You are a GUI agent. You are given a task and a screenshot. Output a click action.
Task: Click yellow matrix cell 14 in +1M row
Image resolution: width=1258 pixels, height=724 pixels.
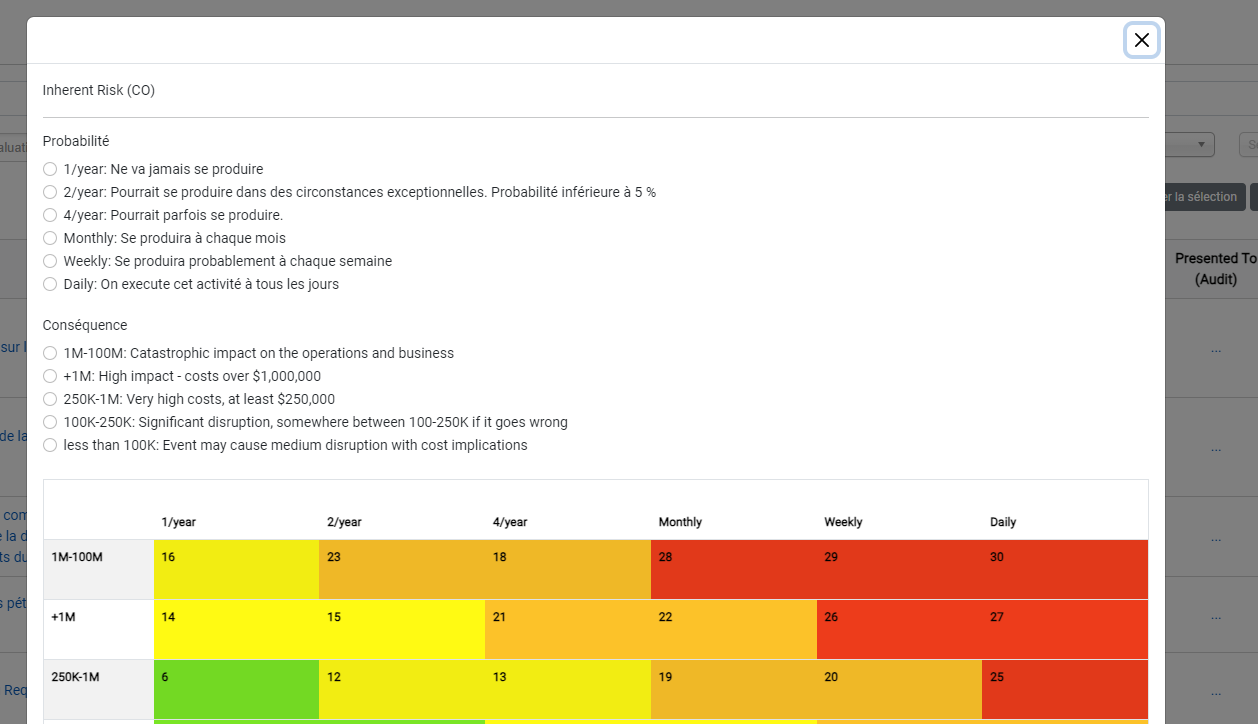pyautogui.click(x=236, y=629)
